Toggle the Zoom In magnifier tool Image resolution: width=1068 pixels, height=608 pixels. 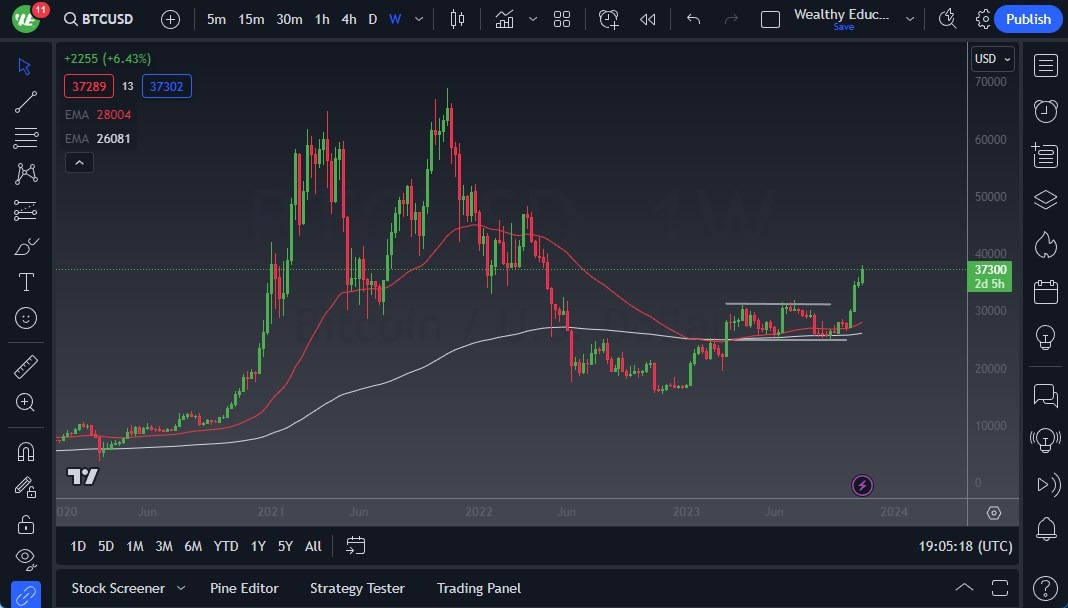[26, 403]
